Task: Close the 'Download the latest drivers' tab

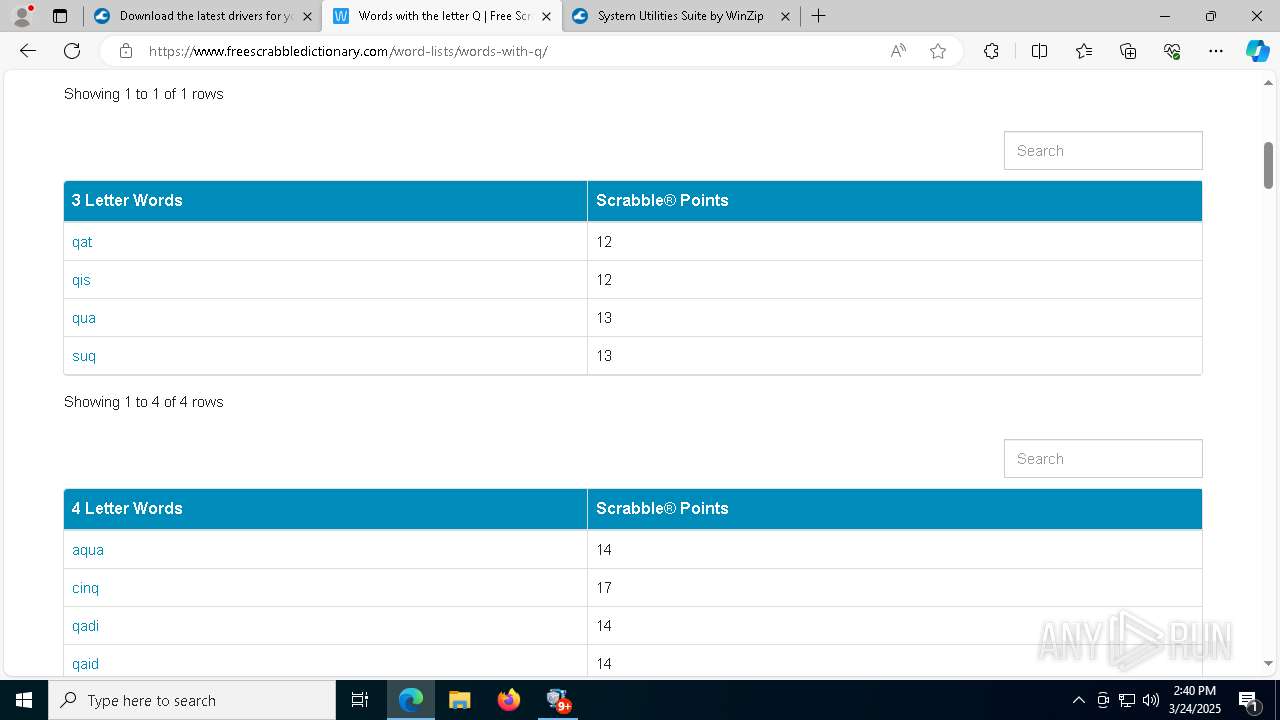Action: [x=307, y=16]
